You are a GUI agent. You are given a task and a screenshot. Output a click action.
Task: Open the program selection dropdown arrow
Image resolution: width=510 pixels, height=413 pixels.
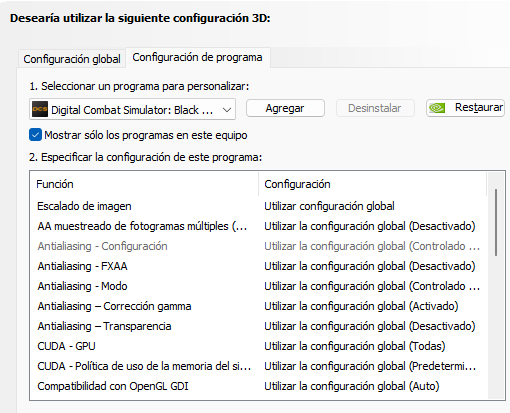coord(227,110)
